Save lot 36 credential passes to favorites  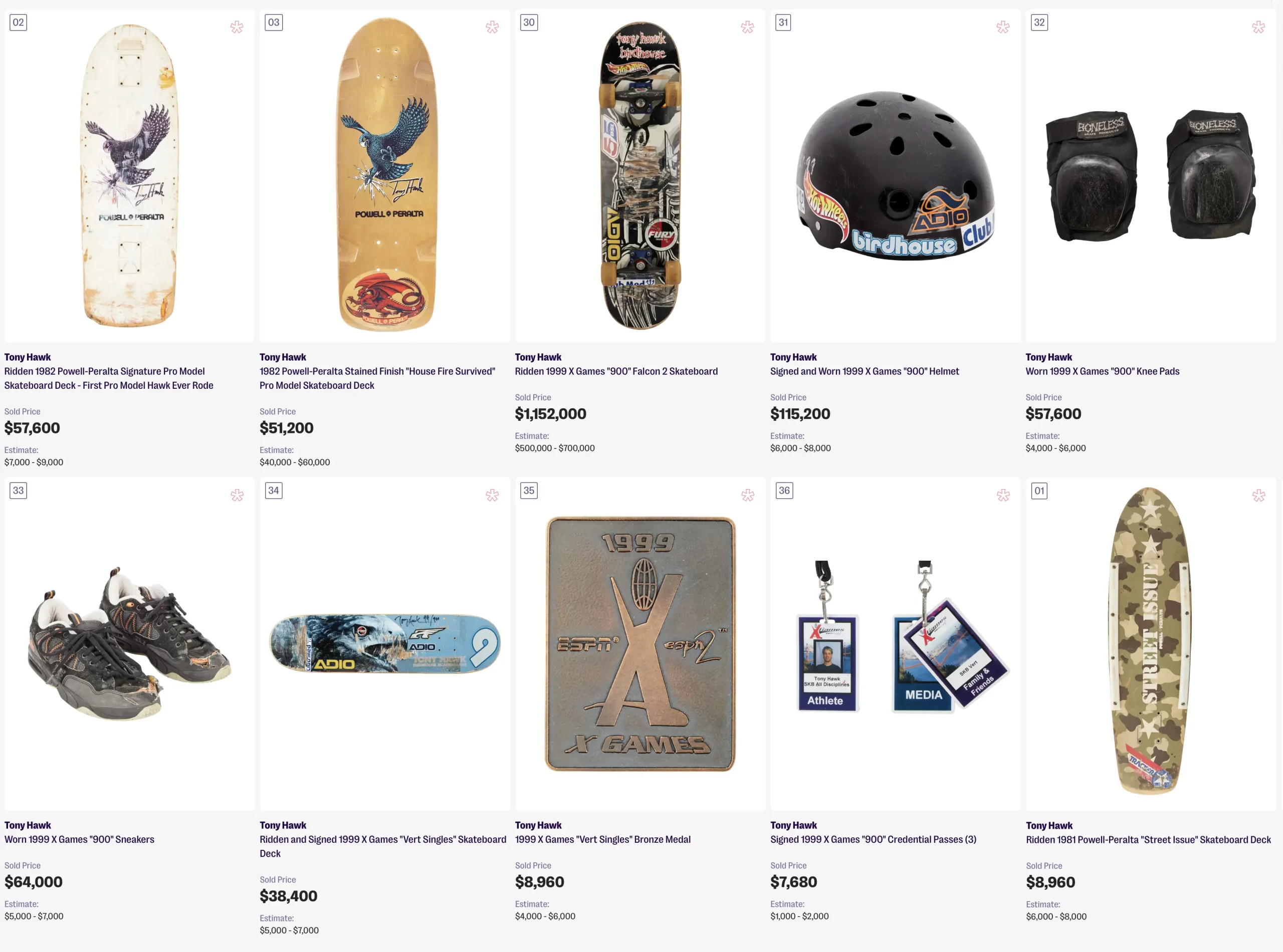1002,495
